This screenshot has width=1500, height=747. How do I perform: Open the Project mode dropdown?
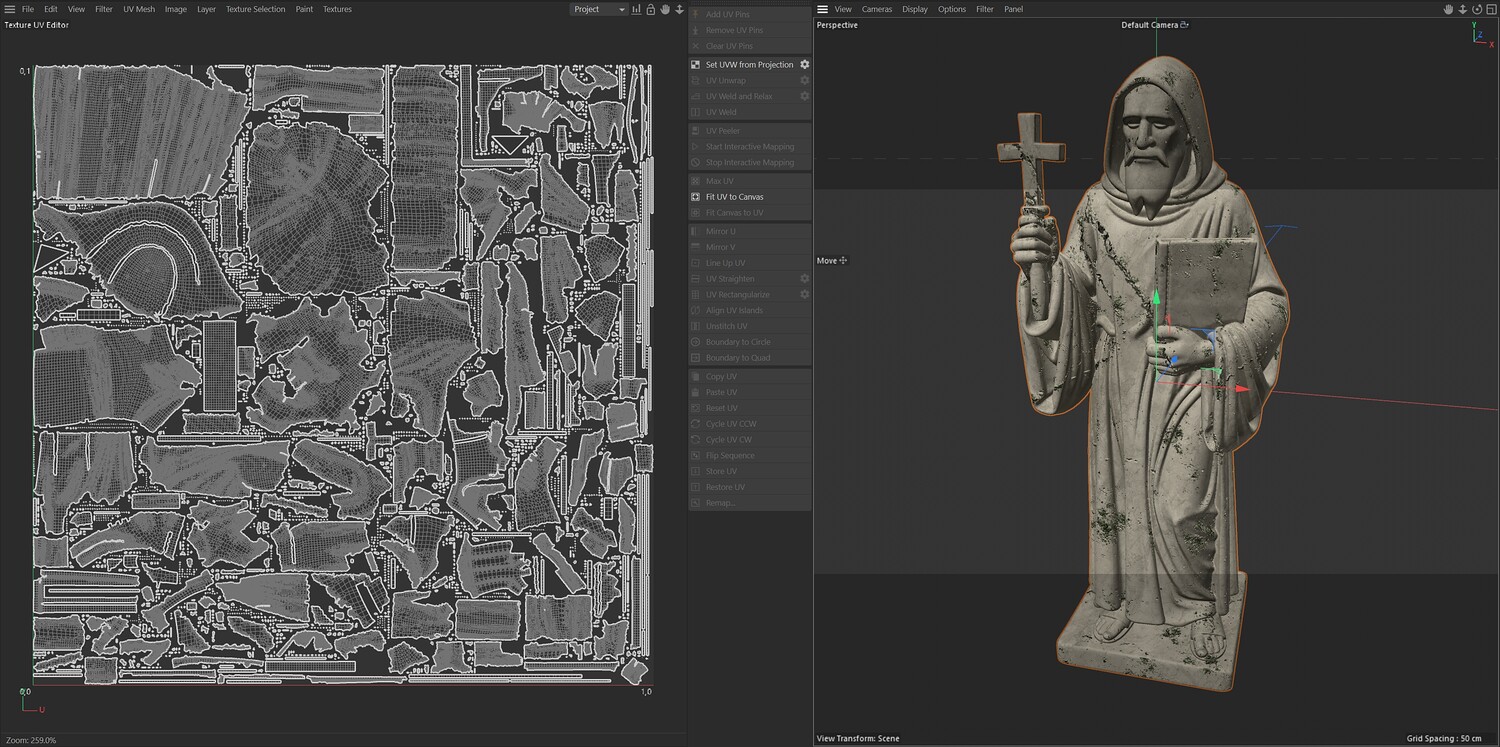598,9
